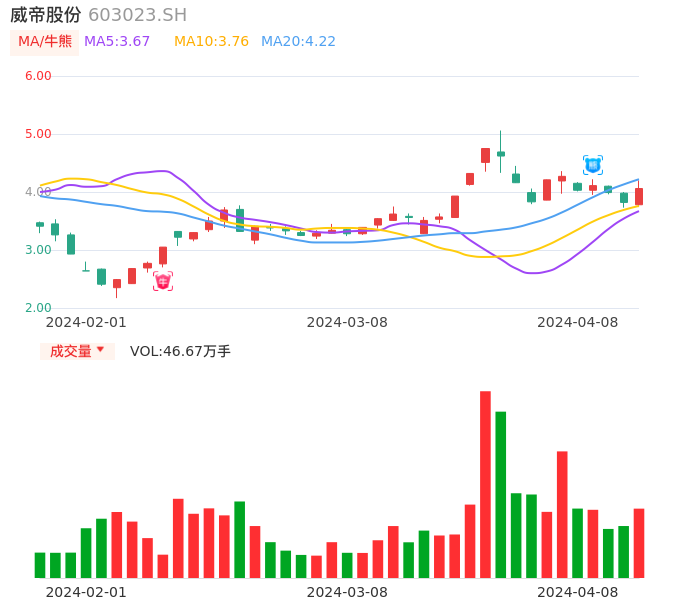
Task: Click the 6.00 price axis label
Action: (x=38, y=76)
